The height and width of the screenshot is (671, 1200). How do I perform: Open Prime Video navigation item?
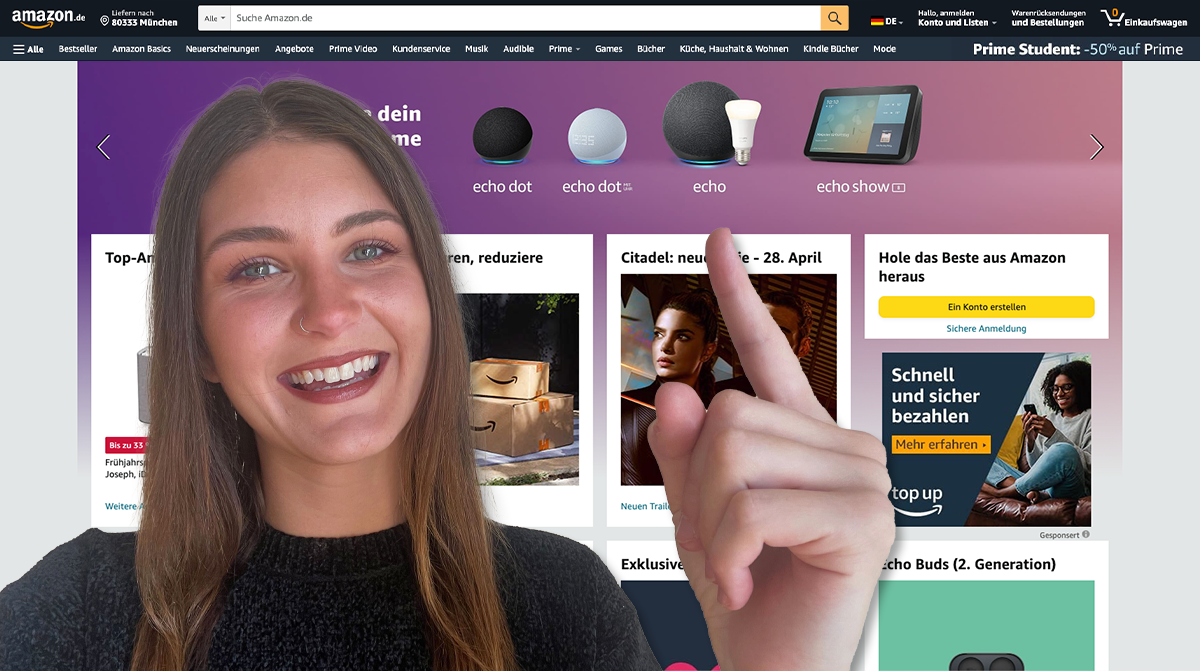353,49
